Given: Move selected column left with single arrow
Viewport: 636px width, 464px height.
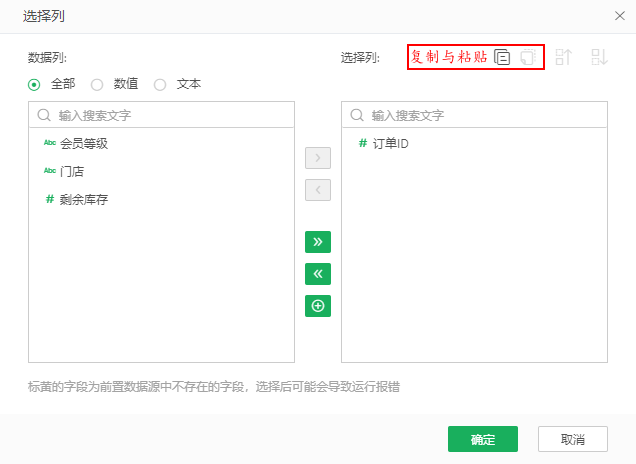Looking at the screenshot, I should (317, 190).
